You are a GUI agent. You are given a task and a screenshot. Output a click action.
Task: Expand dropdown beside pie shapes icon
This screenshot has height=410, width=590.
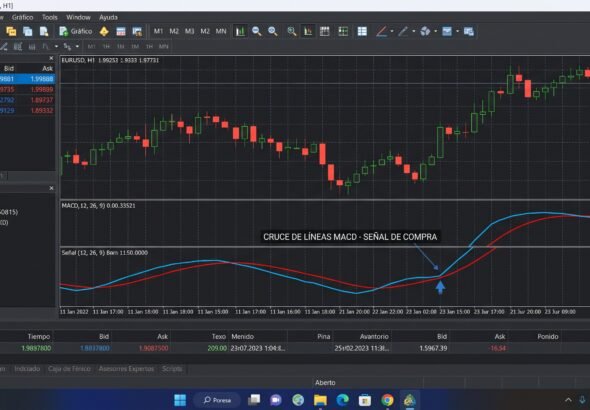pyautogui.click(x=435, y=31)
